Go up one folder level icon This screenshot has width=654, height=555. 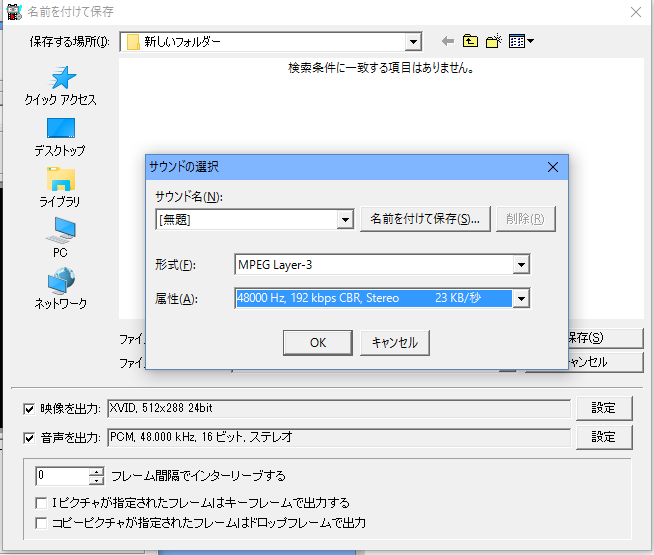(470, 41)
